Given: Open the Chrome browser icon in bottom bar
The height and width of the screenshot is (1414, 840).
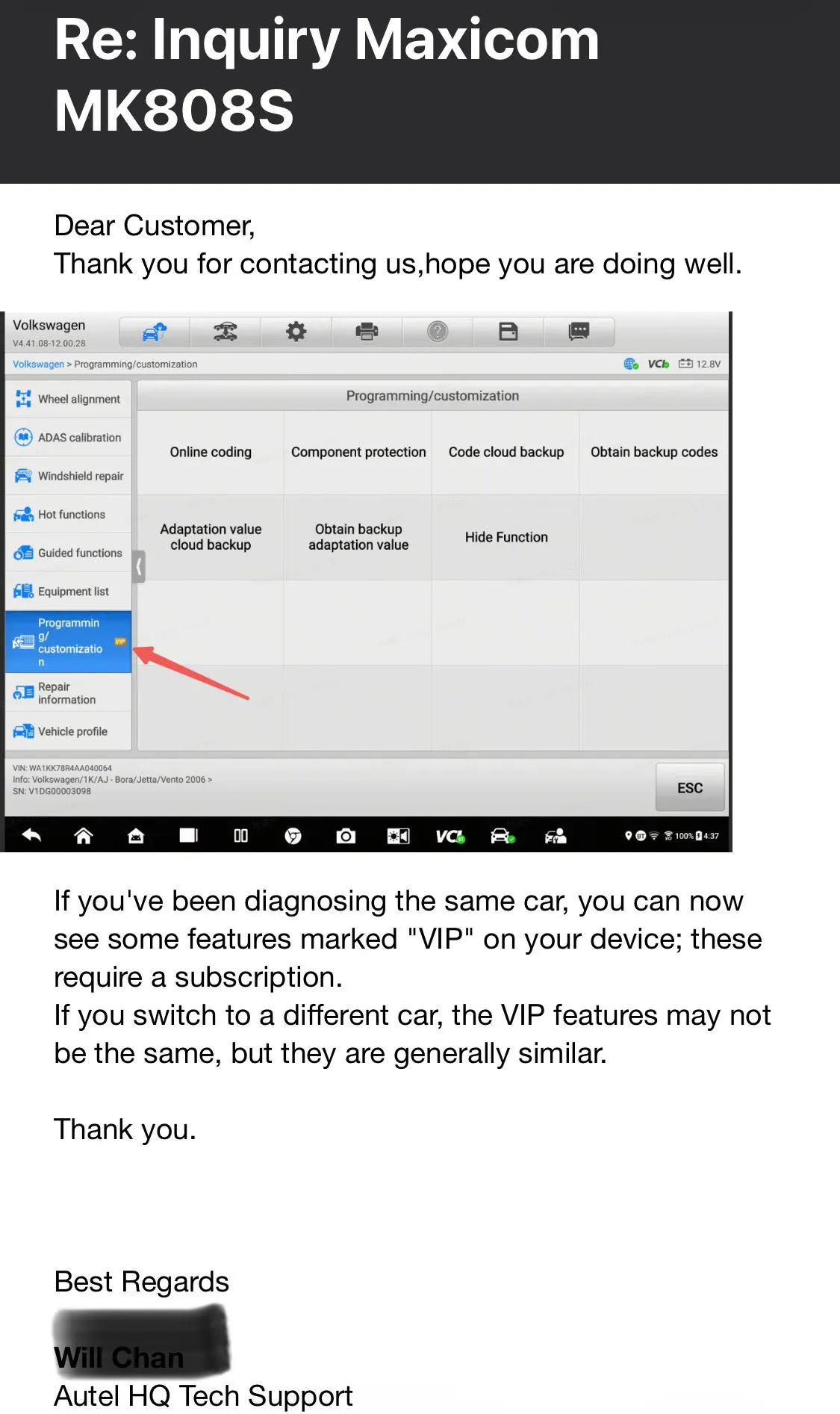Looking at the screenshot, I should point(293,836).
